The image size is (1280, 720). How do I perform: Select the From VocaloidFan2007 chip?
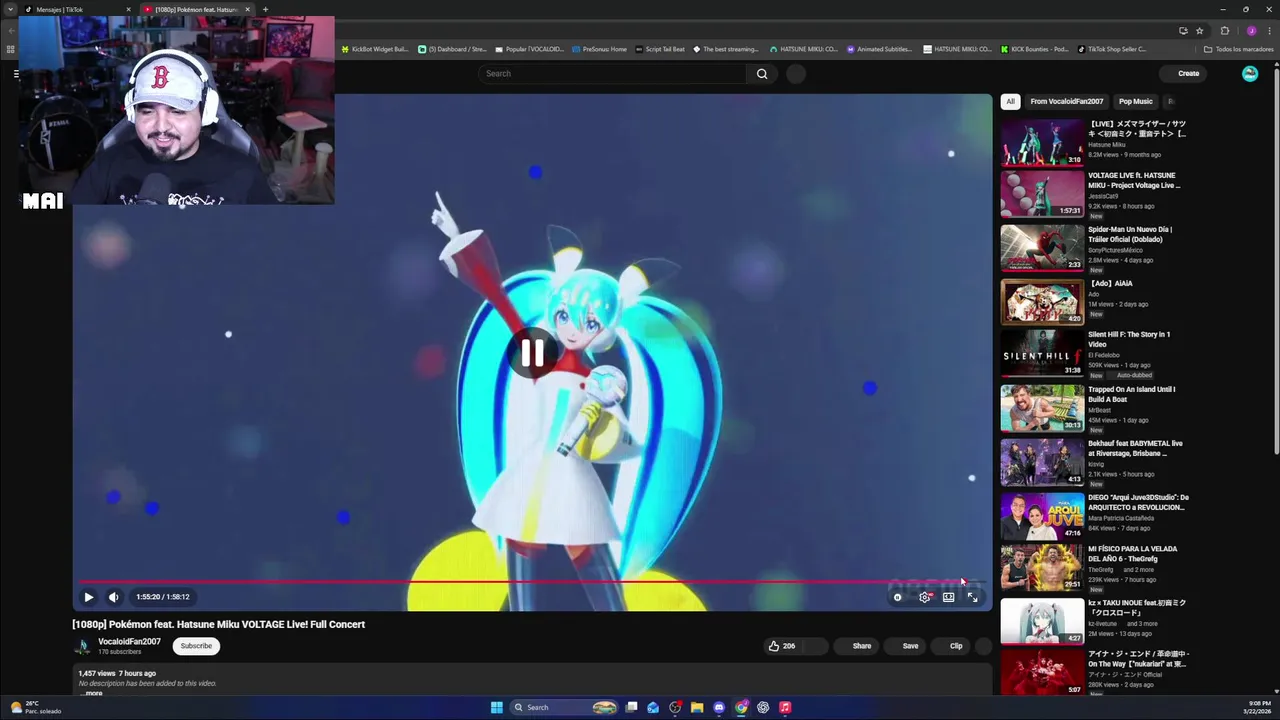pyautogui.click(x=1066, y=101)
